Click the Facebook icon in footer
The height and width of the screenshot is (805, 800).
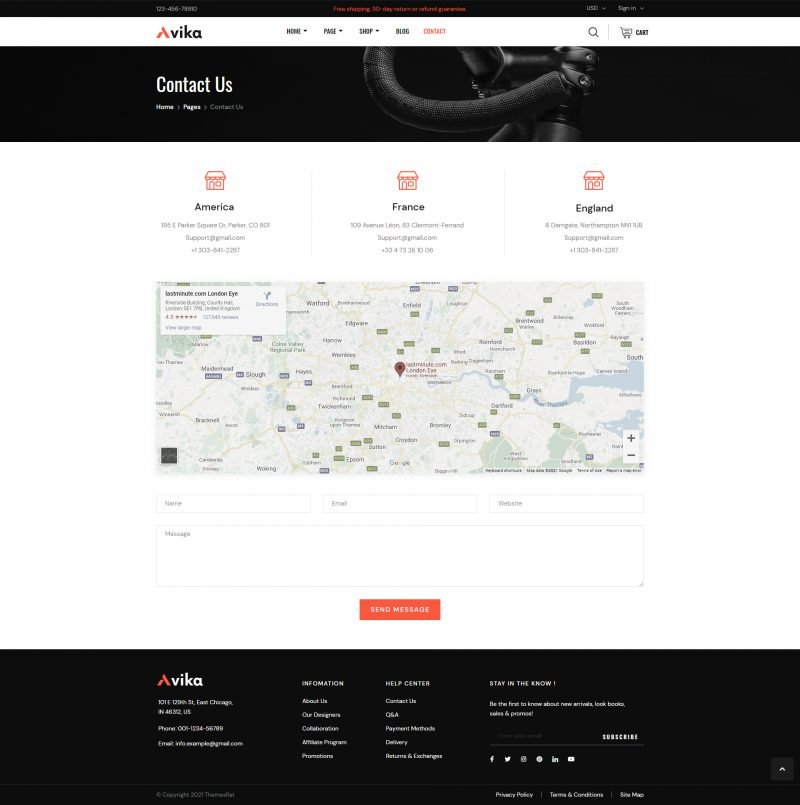(491, 759)
